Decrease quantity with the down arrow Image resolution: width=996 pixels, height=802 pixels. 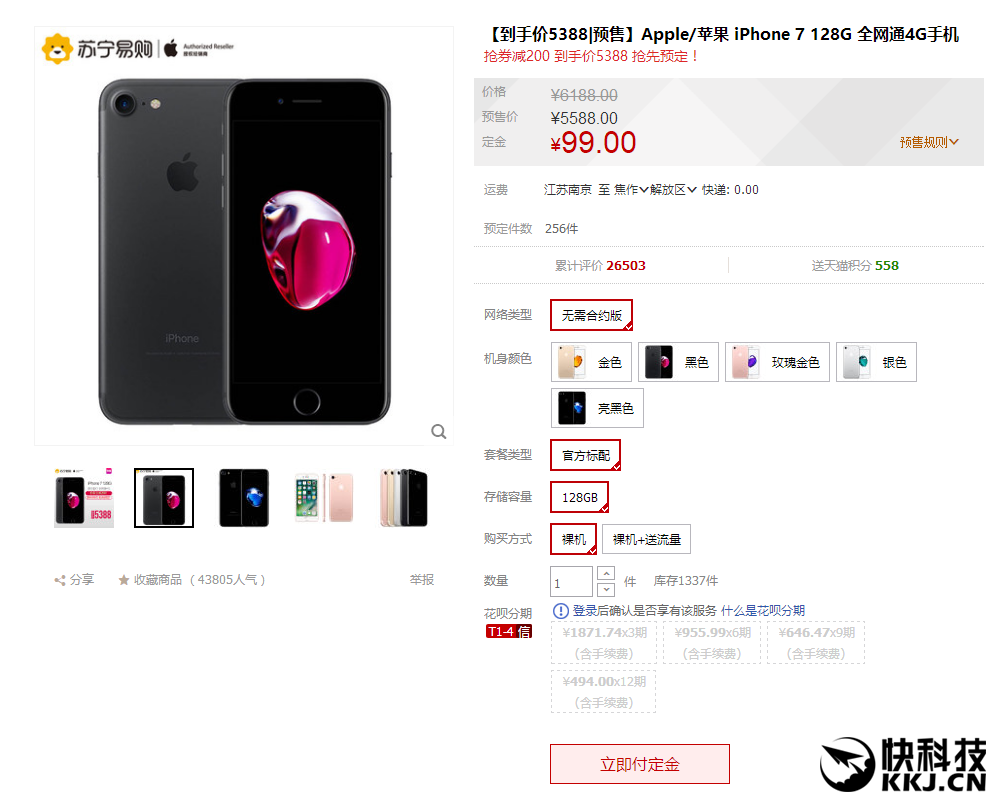607,589
